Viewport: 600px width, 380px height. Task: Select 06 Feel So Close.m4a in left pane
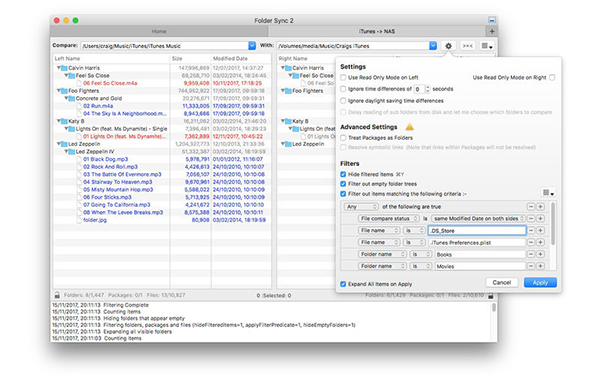[x=110, y=83]
